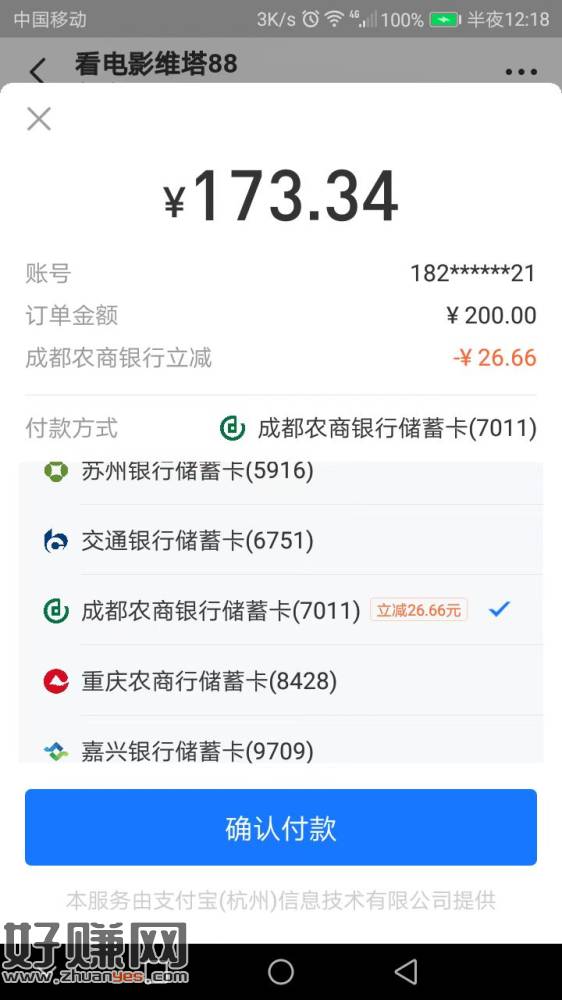Tap the 立减26.66元 discount tag
Image resolution: width=562 pixels, height=1000 pixels.
tap(418, 610)
